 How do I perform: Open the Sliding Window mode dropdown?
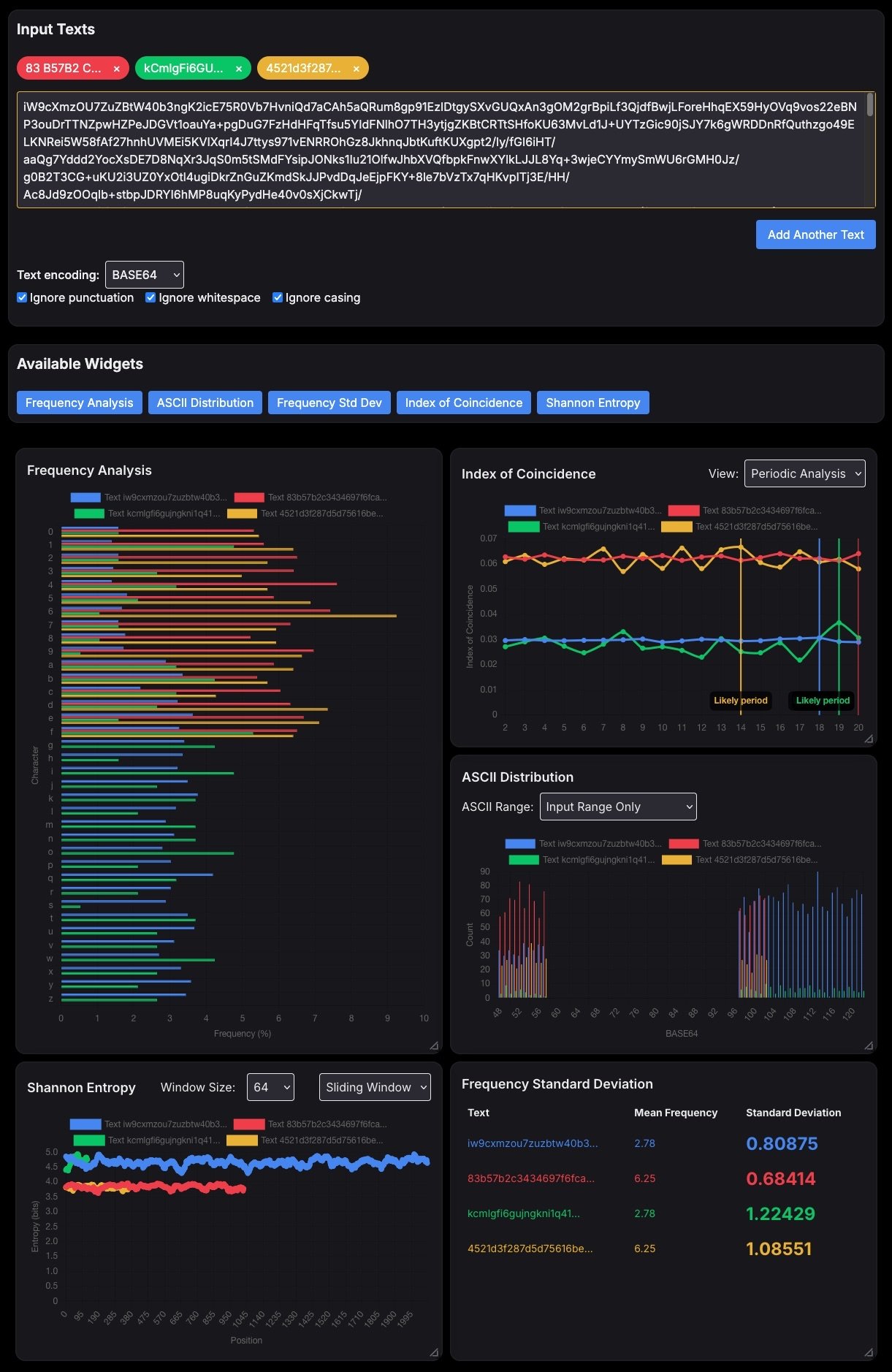pos(375,1087)
